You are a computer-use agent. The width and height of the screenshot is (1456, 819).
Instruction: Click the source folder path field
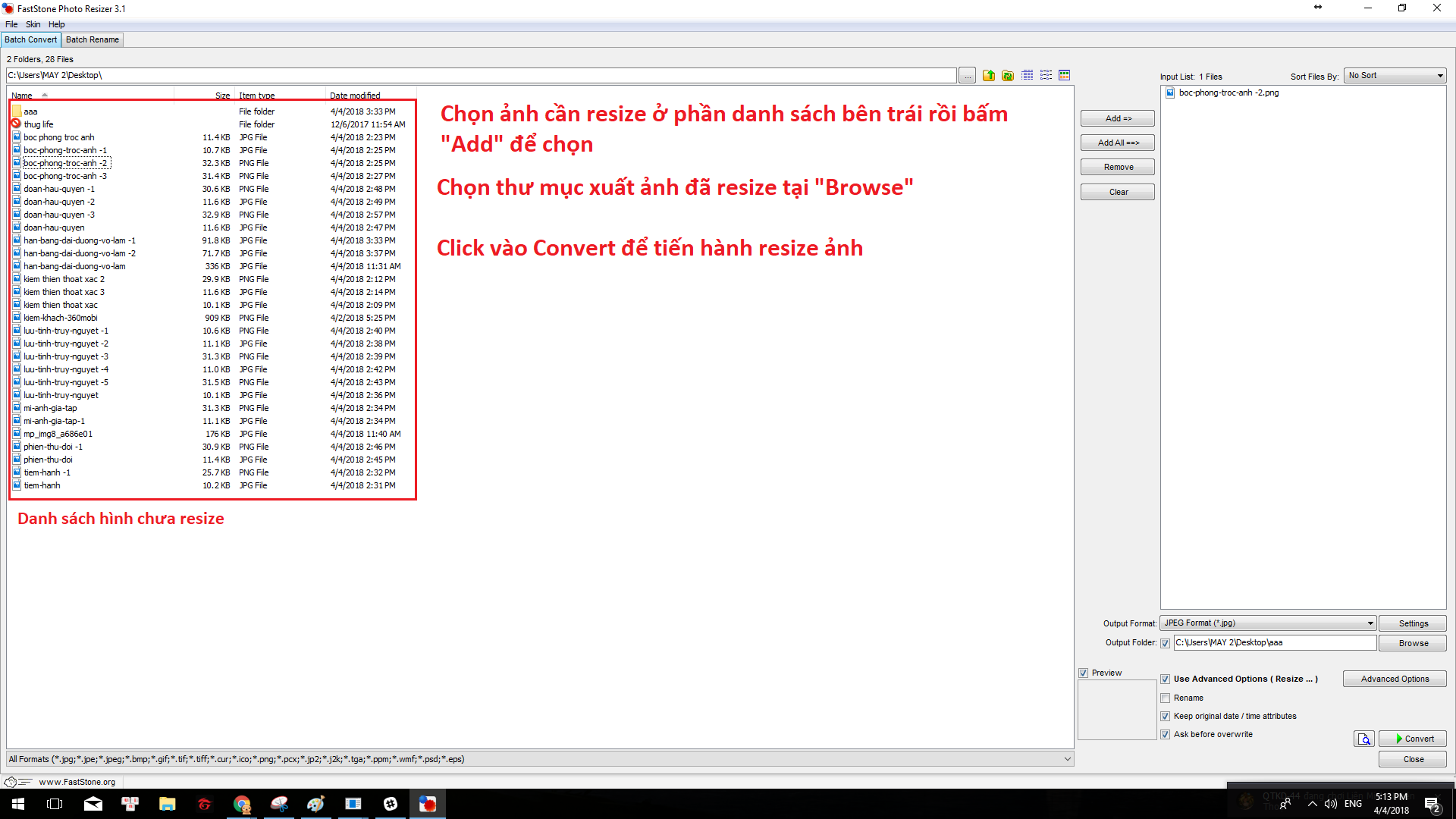click(481, 76)
